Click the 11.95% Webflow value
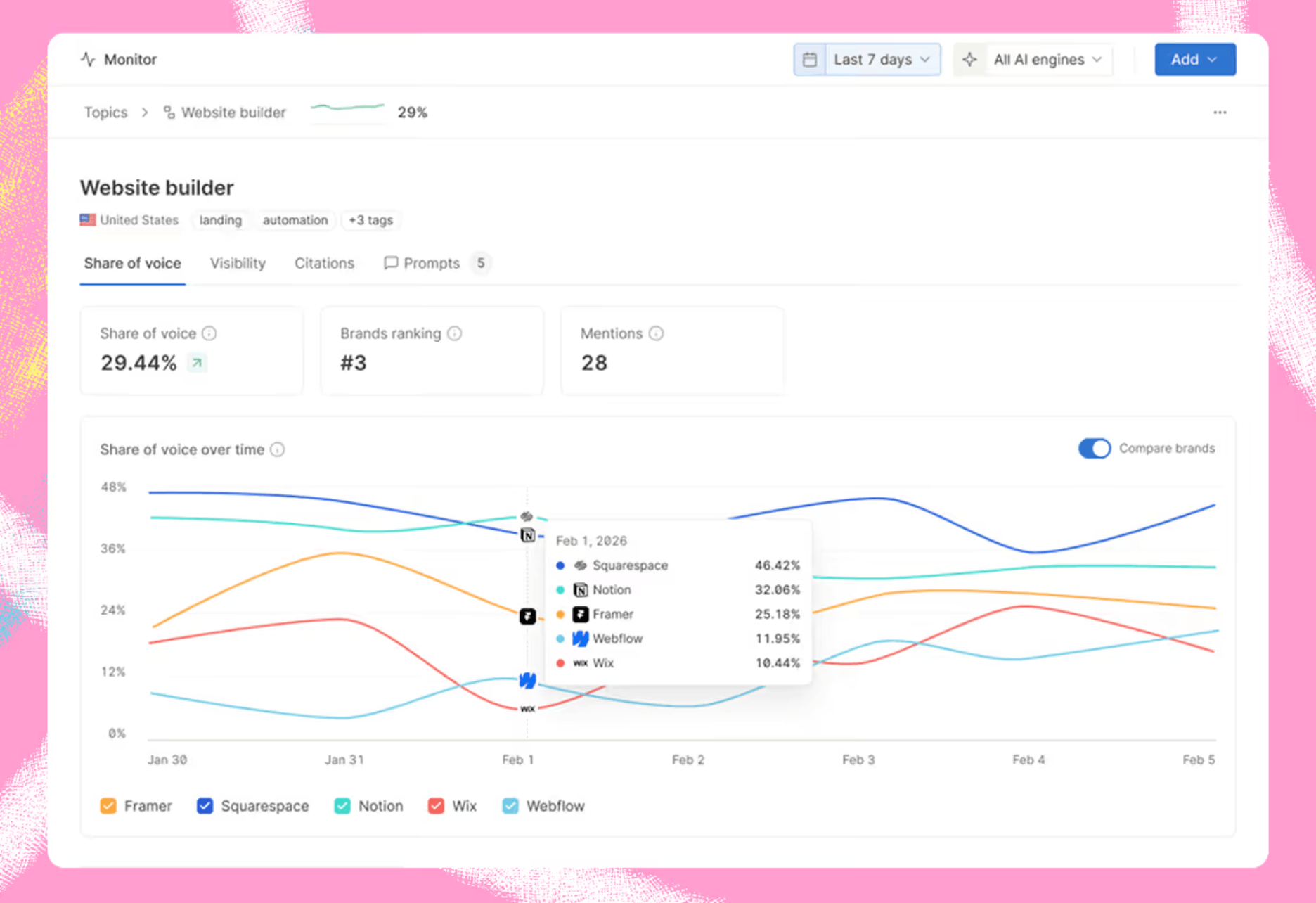The height and width of the screenshot is (903, 1316). 778,639
